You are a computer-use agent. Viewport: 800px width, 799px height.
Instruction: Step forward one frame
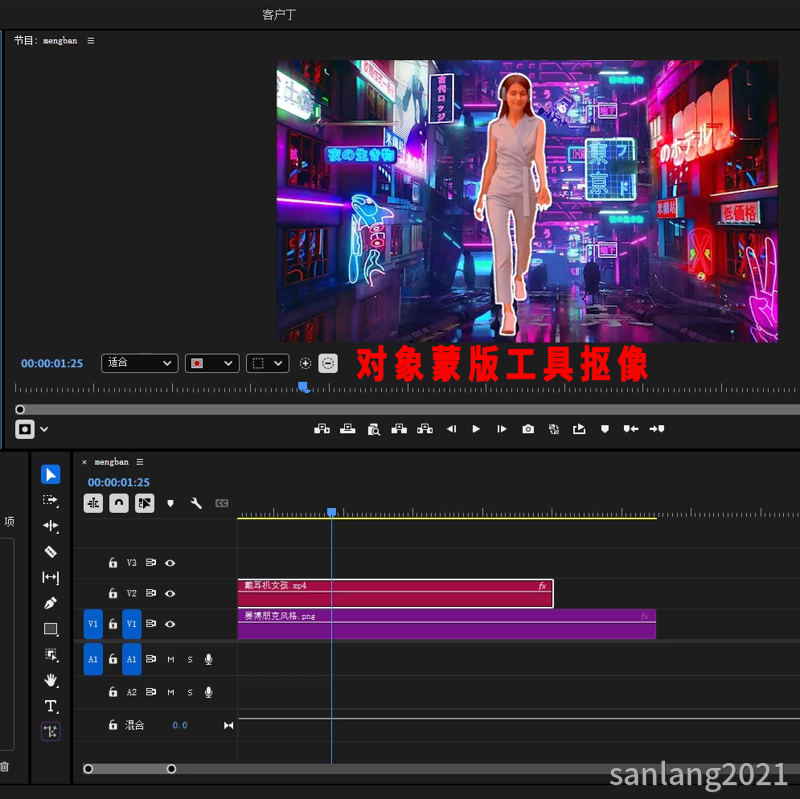point(502,429)
